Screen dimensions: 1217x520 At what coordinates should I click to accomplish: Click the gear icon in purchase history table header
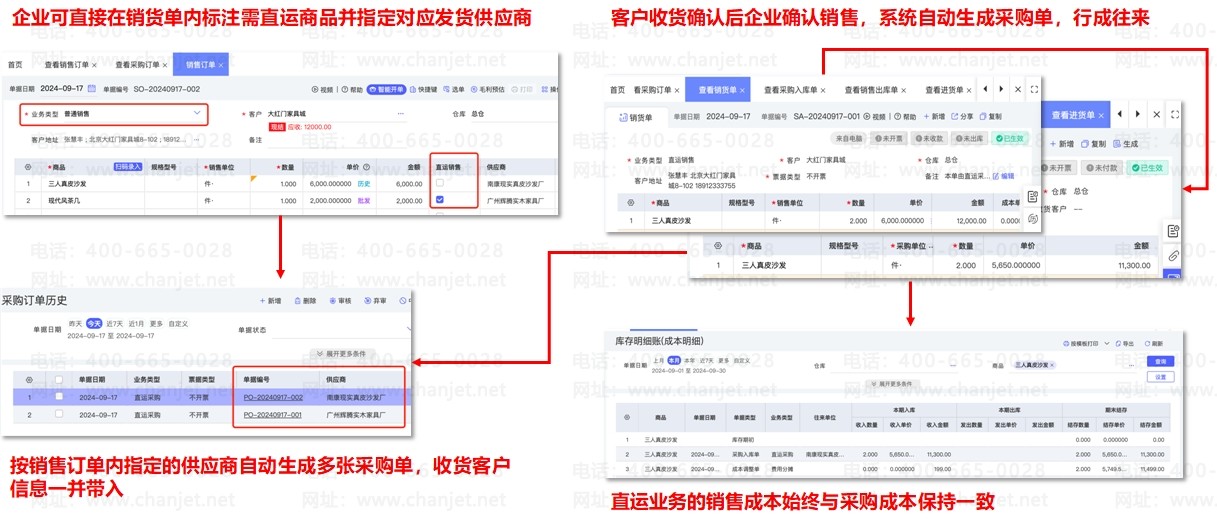coord(29,380)
